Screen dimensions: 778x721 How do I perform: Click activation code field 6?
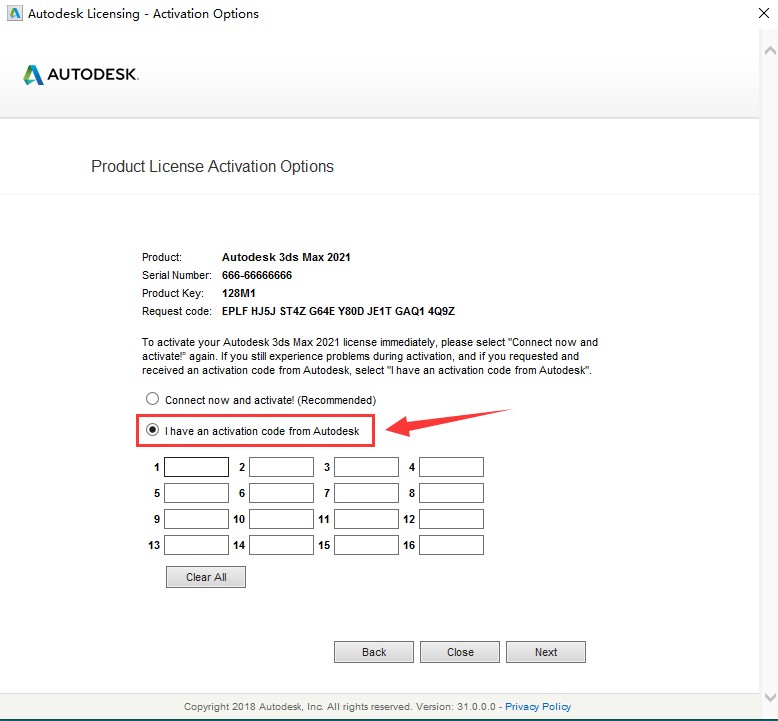pyautogui.click(x=281, y=493)
